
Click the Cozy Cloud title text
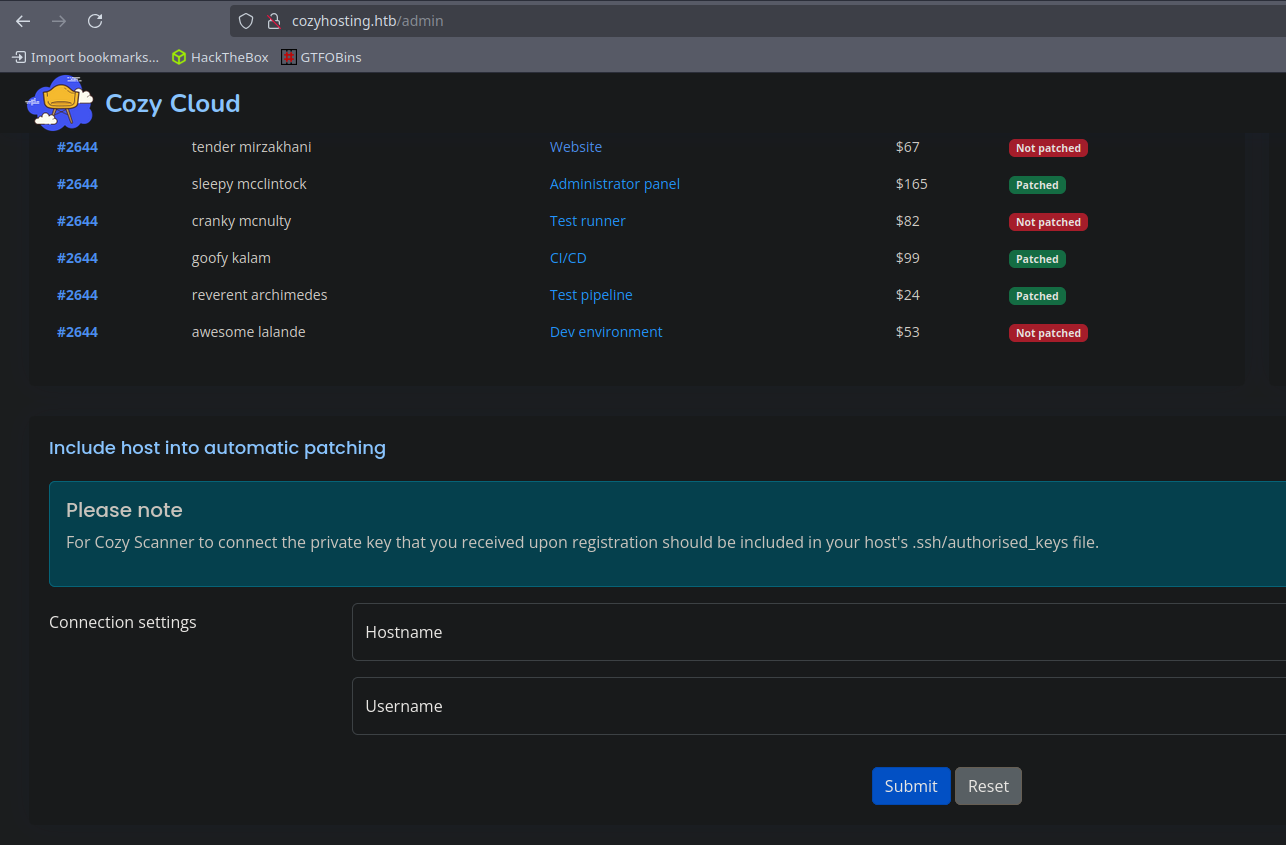pos(173,103)
